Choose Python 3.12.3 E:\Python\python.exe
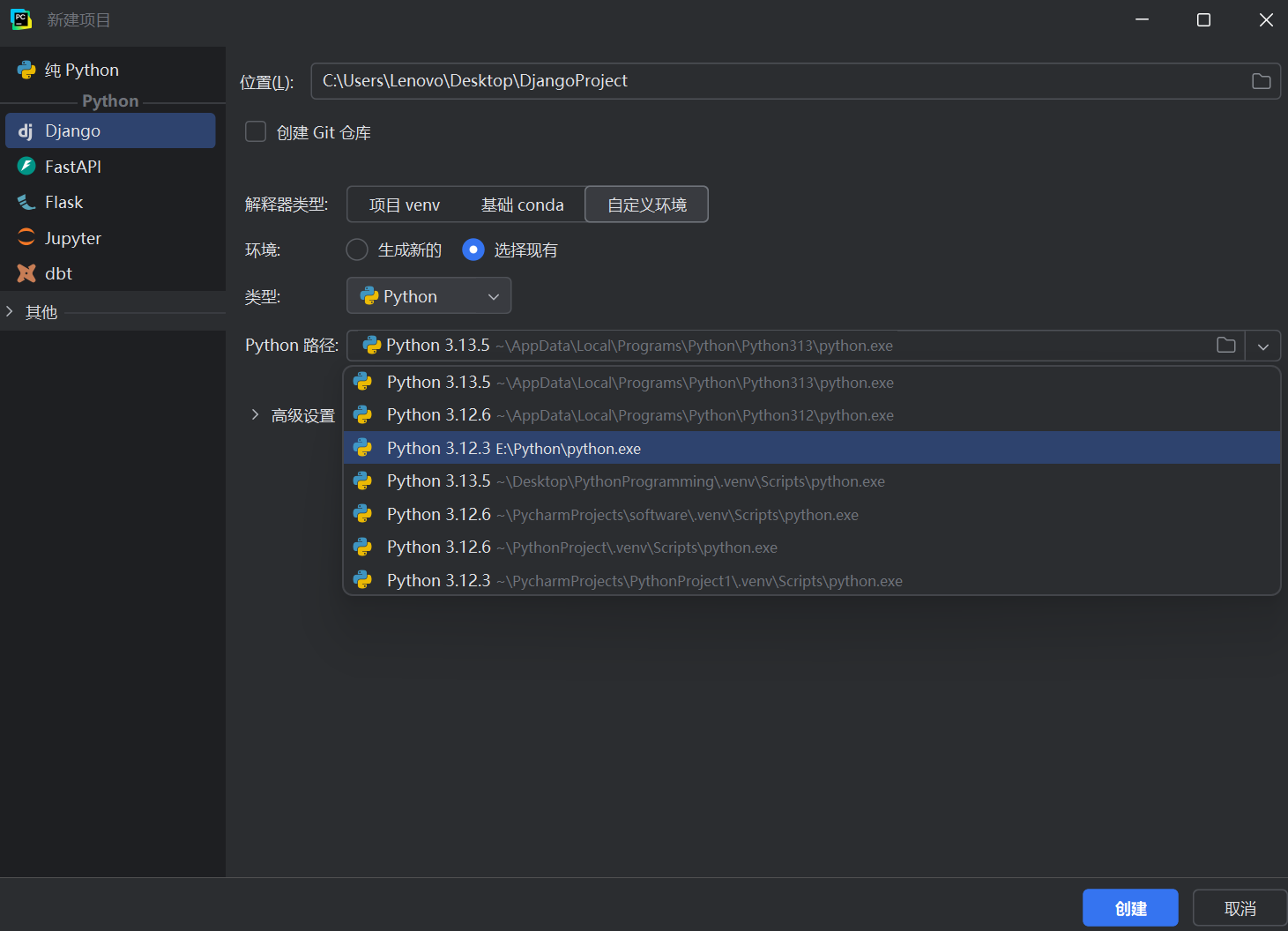Viewport: 1288px width, 931px height. point(811,448)
